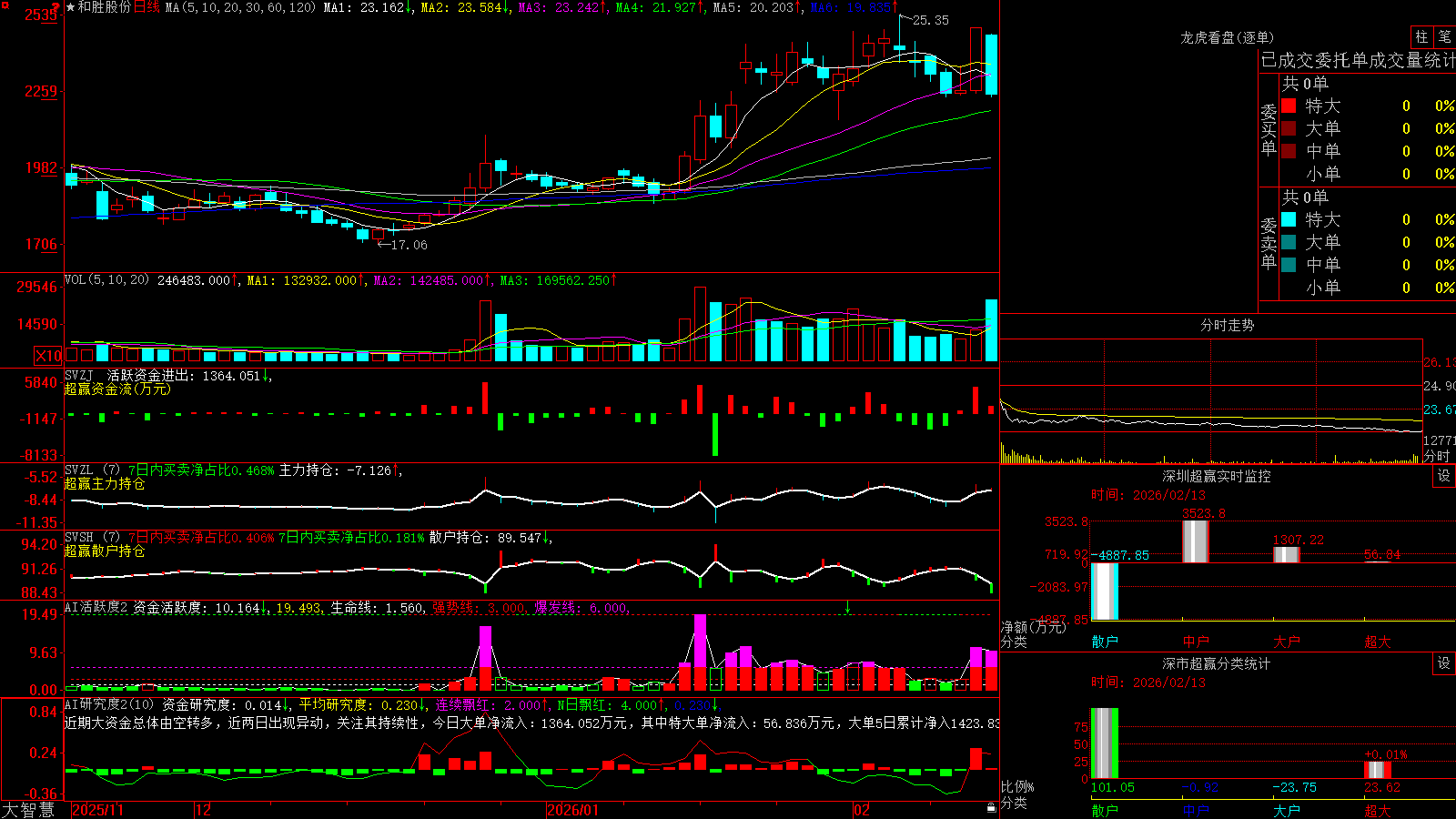Click the 小单 row under 委卖单

1367,288
